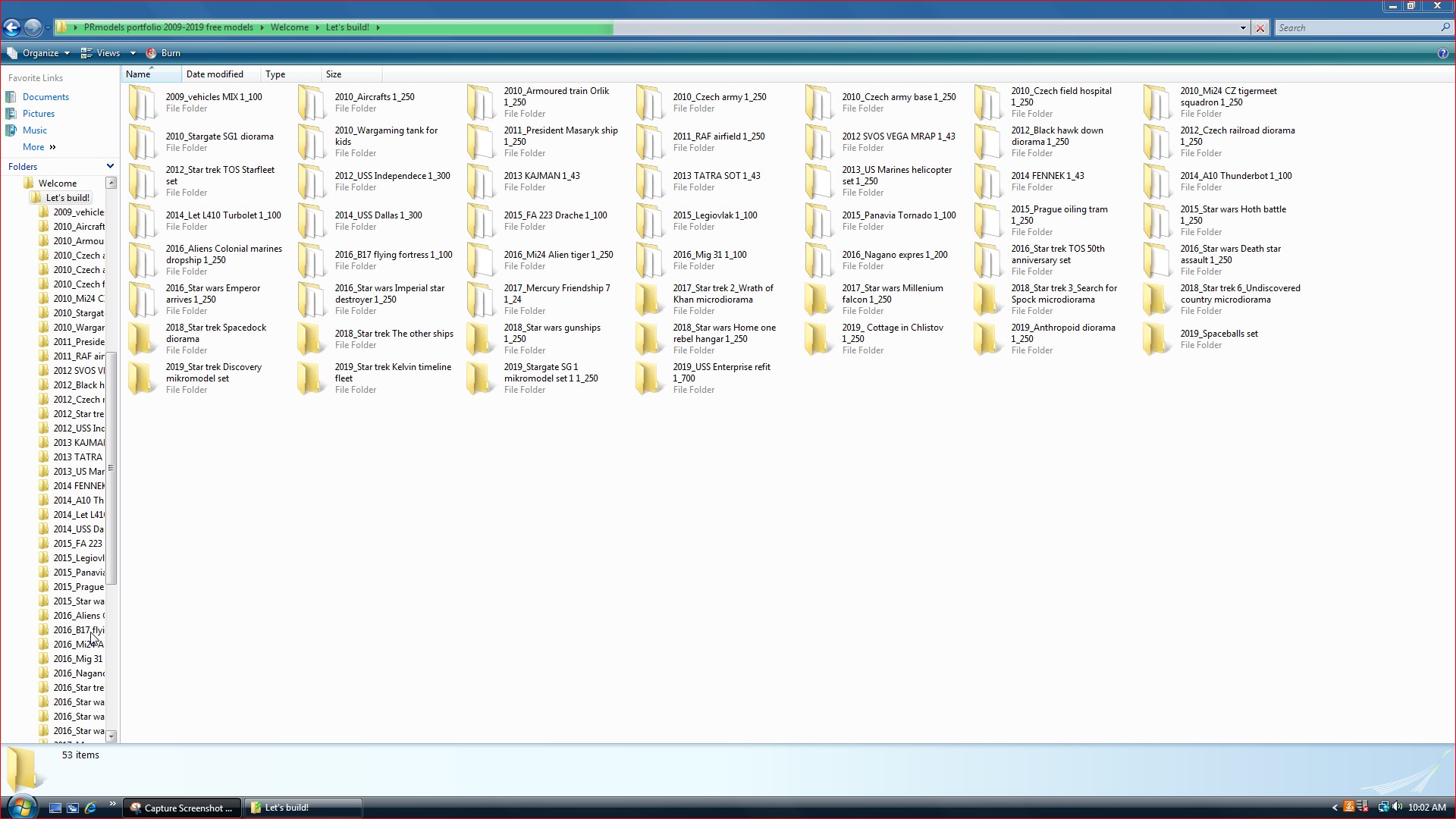Open the 2009_vehicles MIX 1_100 folder icon
The height and width of the screenshot is (819, 1456).
click(x=143, y=102)
